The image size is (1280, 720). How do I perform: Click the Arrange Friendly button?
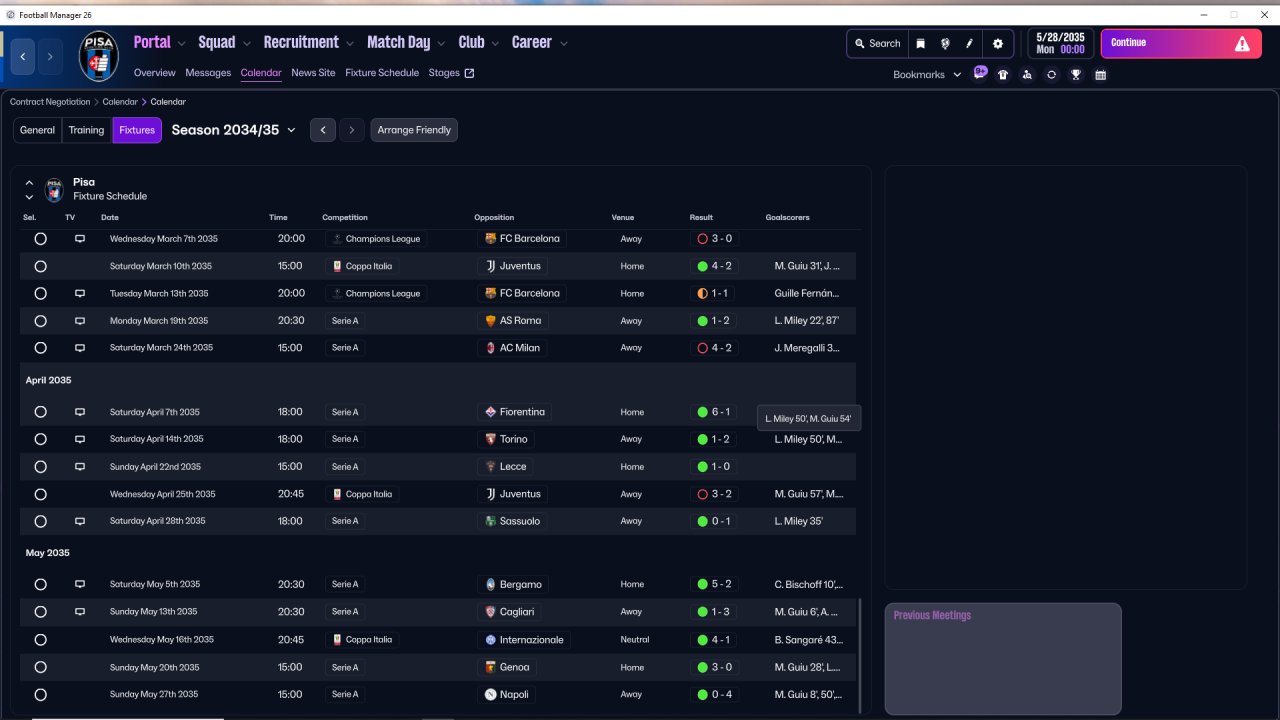pyautogui.click(x=414, y=130)
